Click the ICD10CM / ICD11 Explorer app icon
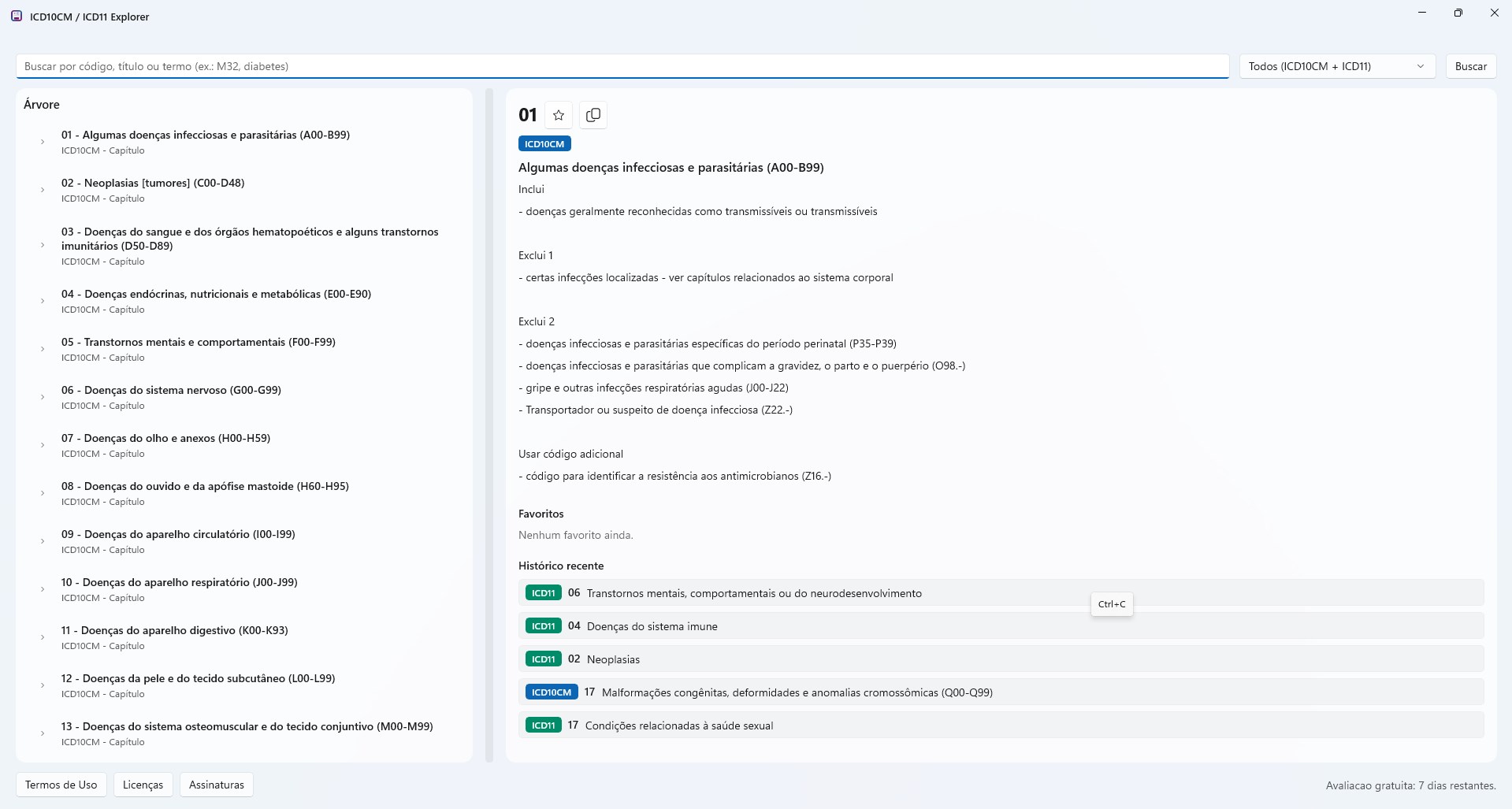The height and width of the screenshot is (809, 1512). point(17,16)
